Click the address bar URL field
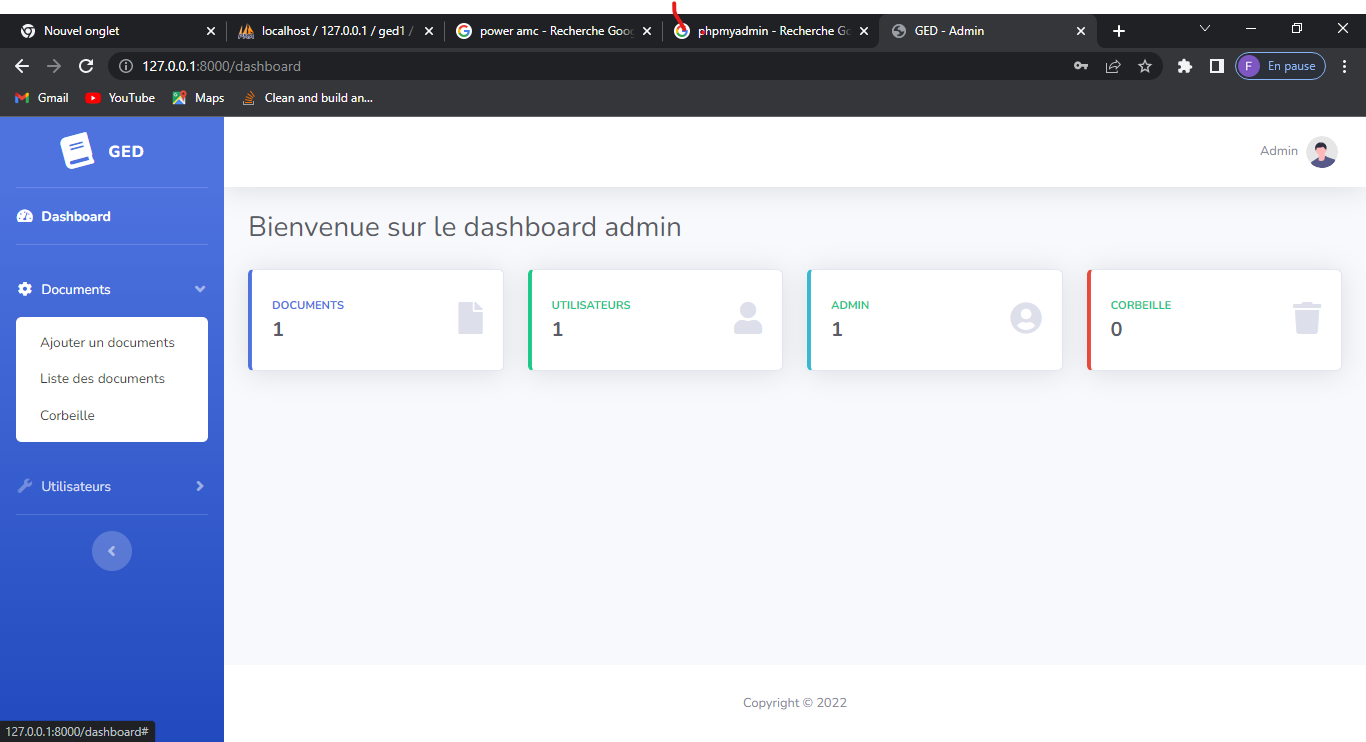 tap(600, 66)
